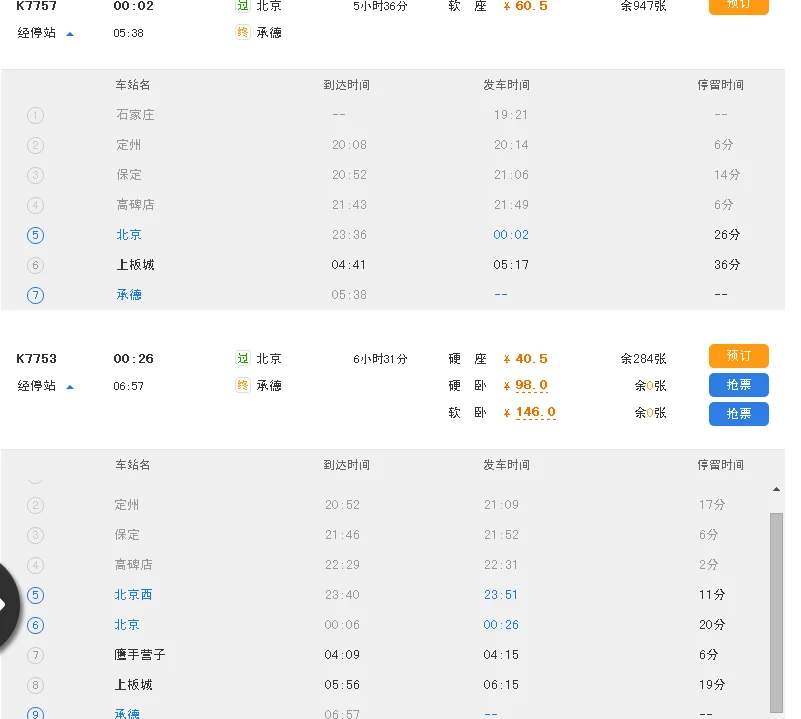Click the 预订 button for train K7757

(739, 5)
